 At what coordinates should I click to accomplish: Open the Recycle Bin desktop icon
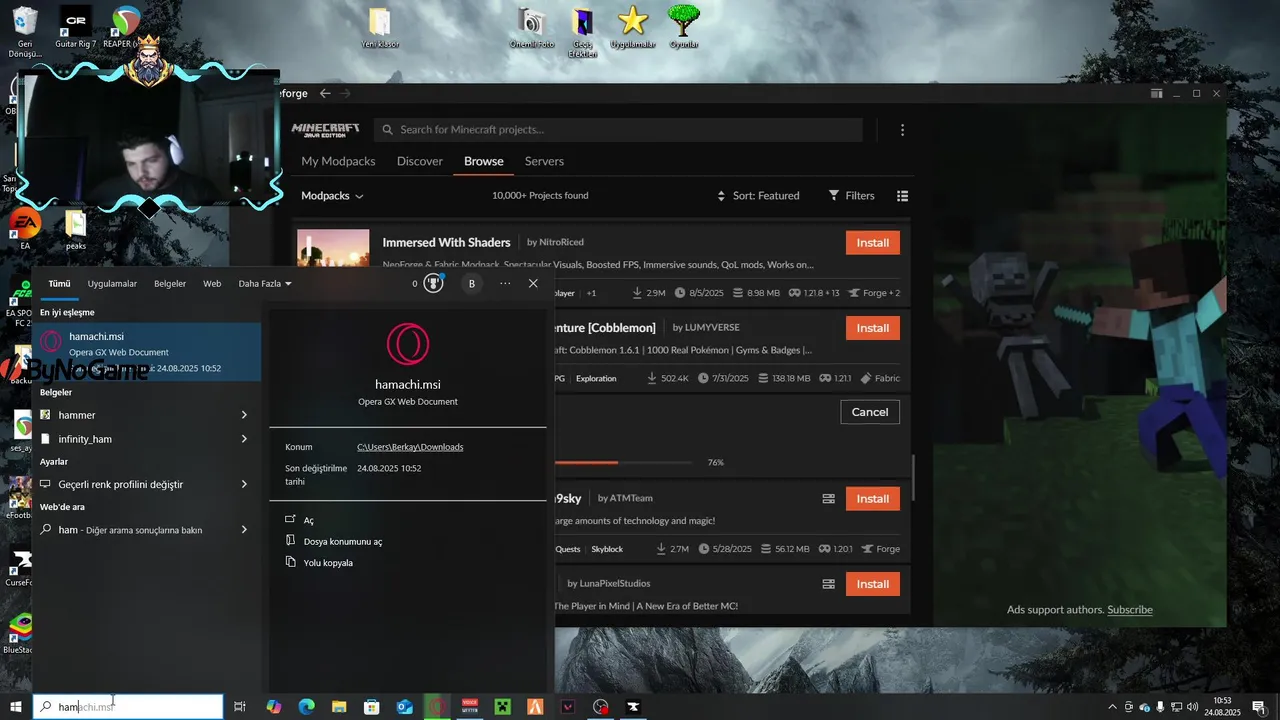click(x=25, y=30)
